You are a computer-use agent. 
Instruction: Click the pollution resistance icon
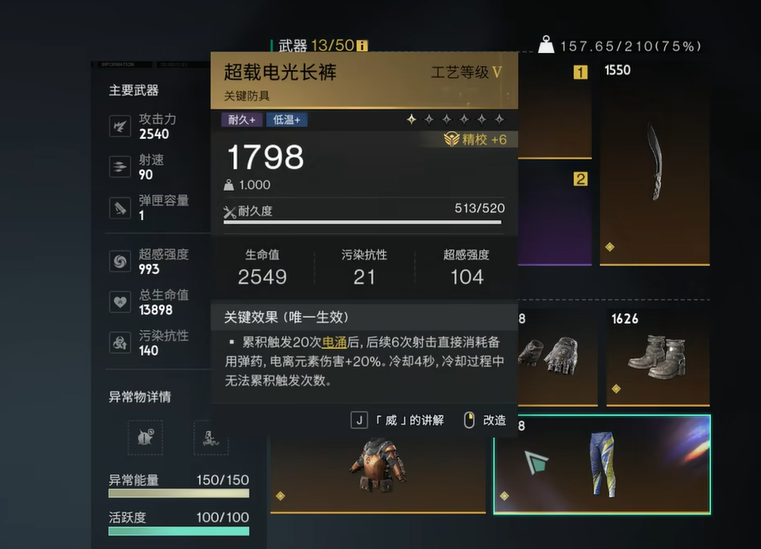(120, 343)
